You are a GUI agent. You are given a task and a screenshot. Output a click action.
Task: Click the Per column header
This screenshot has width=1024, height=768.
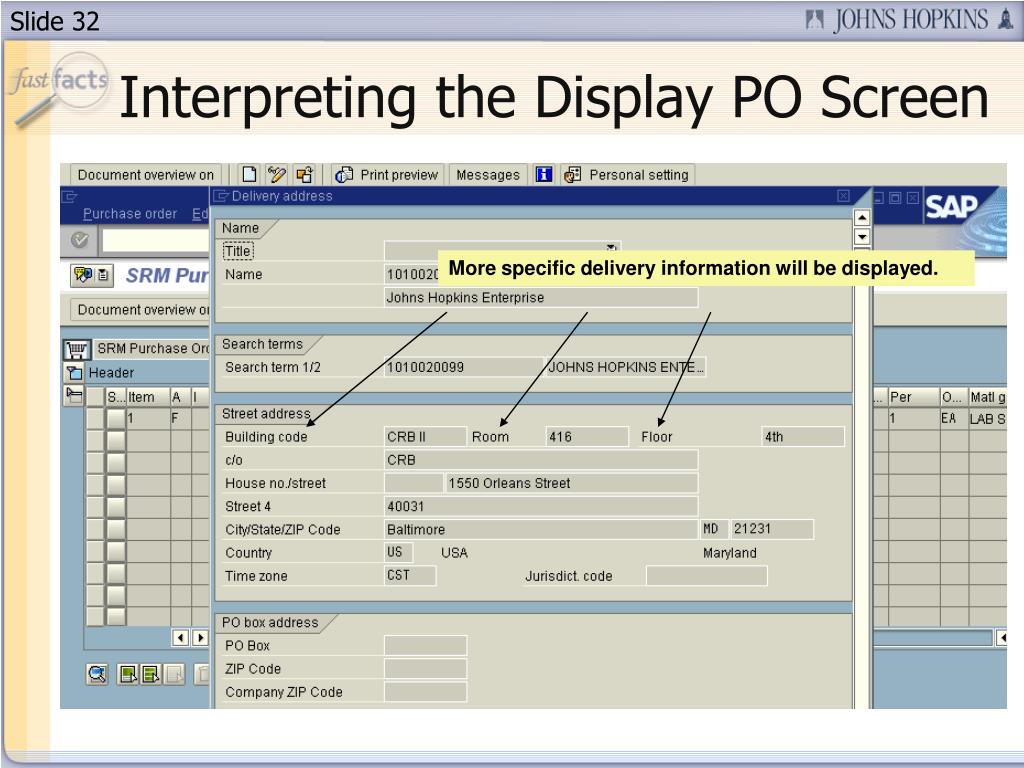pos(913,397)
